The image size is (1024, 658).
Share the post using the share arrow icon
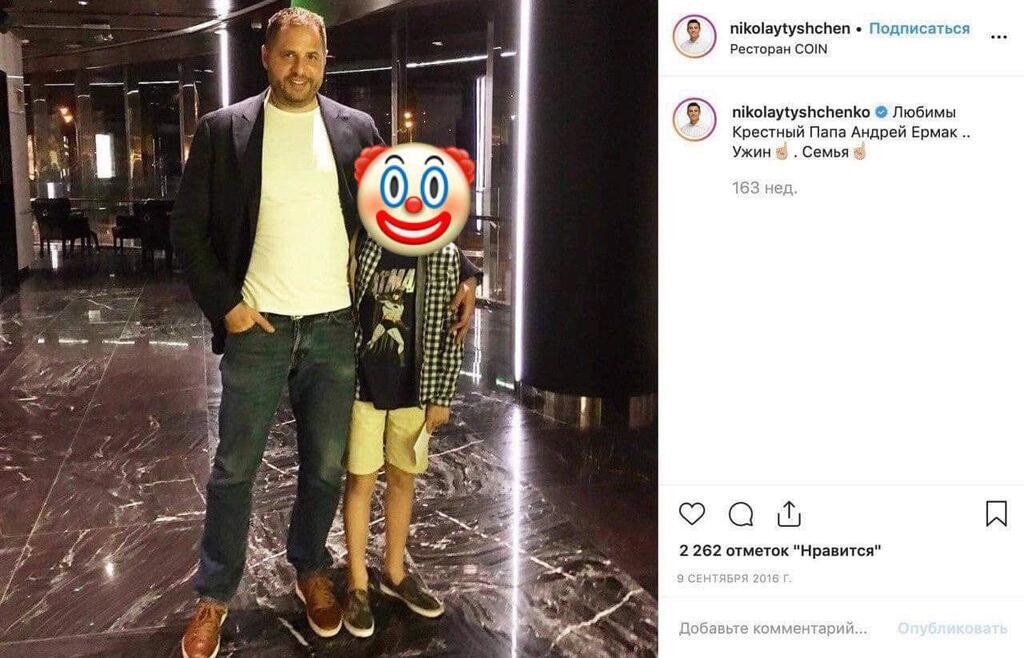[789, 514]
